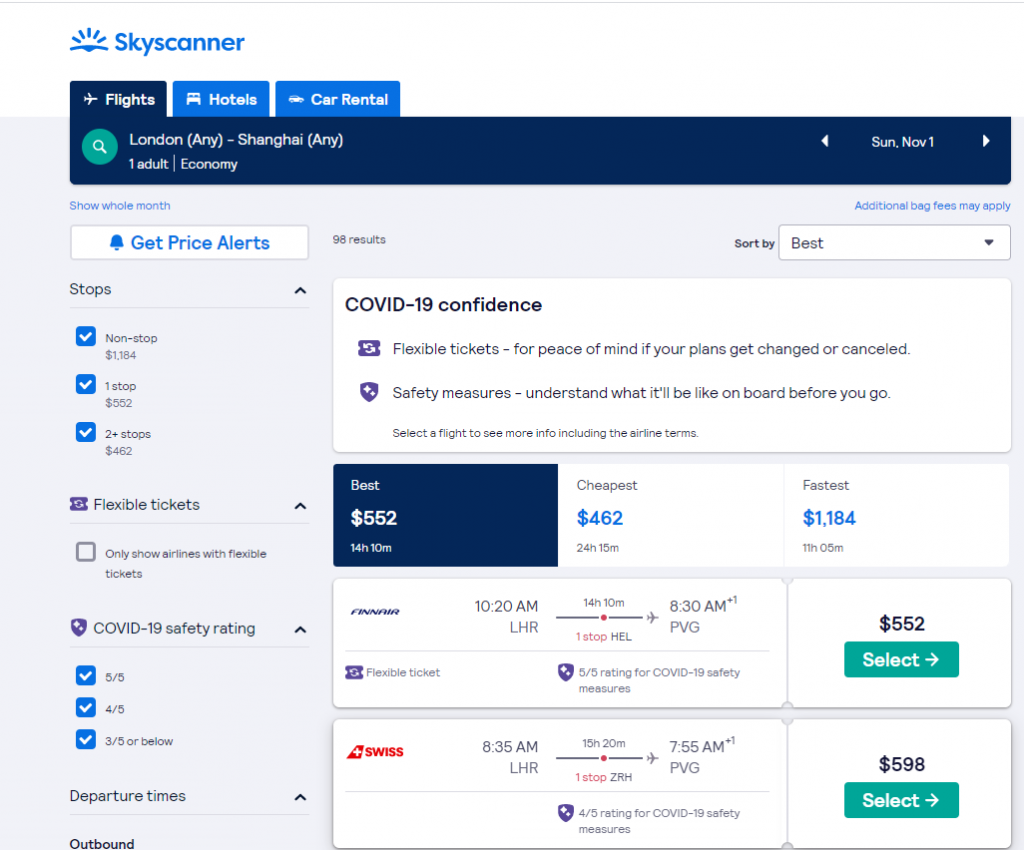Image resolution: width=1024 pixels, height=850 pixels.
Task: Click London (Any) – Shanghai (Any) route text
Action: point(236,140)
